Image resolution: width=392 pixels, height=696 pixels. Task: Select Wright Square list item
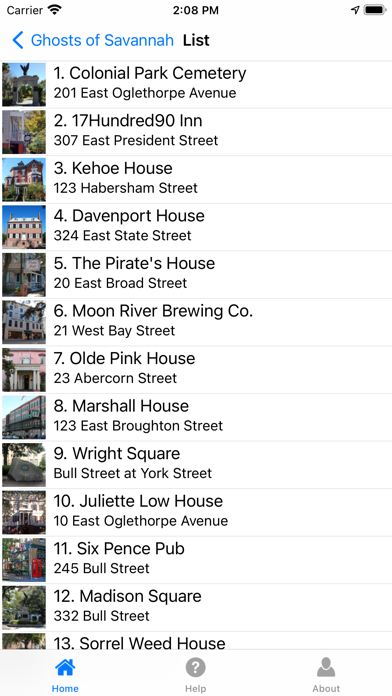pos(196,465)
